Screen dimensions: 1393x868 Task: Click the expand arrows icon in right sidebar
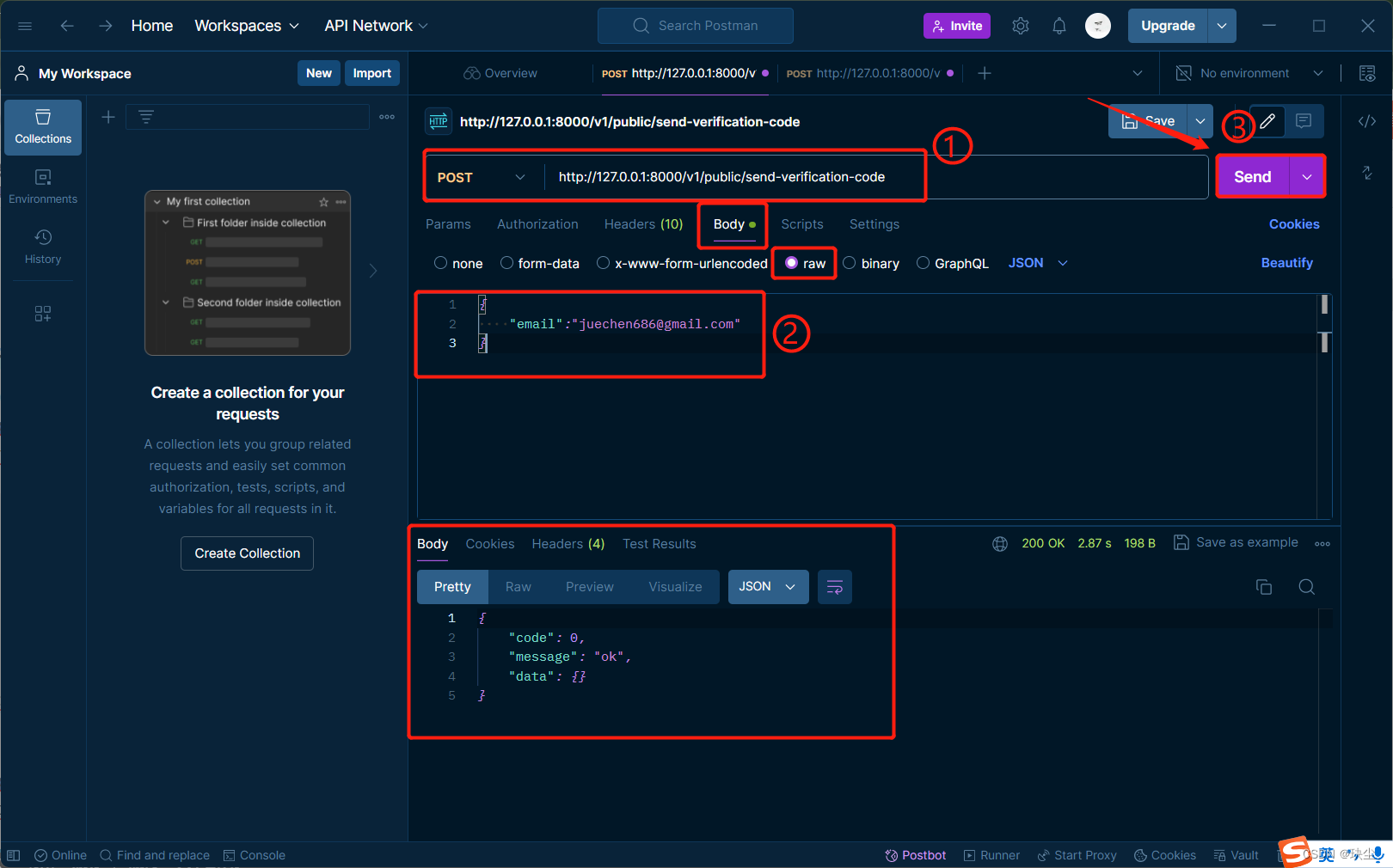coord(1367,173)
